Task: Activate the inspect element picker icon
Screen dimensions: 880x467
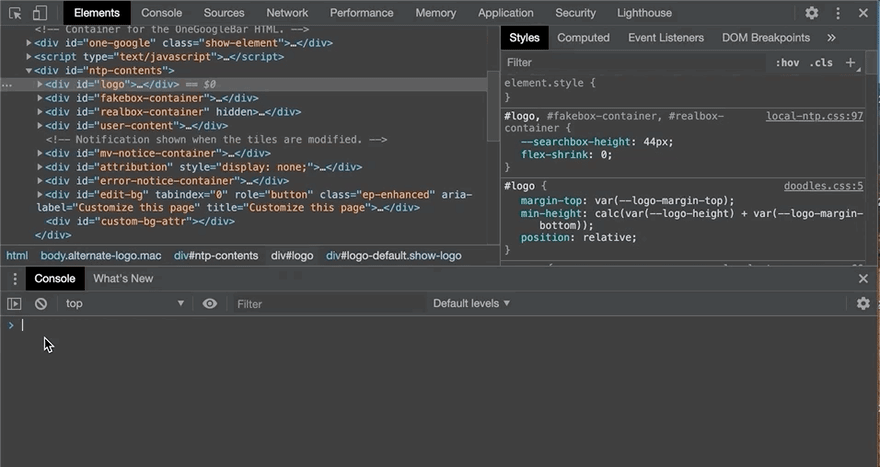Action: pyautogui.click(x=15, y=13)
